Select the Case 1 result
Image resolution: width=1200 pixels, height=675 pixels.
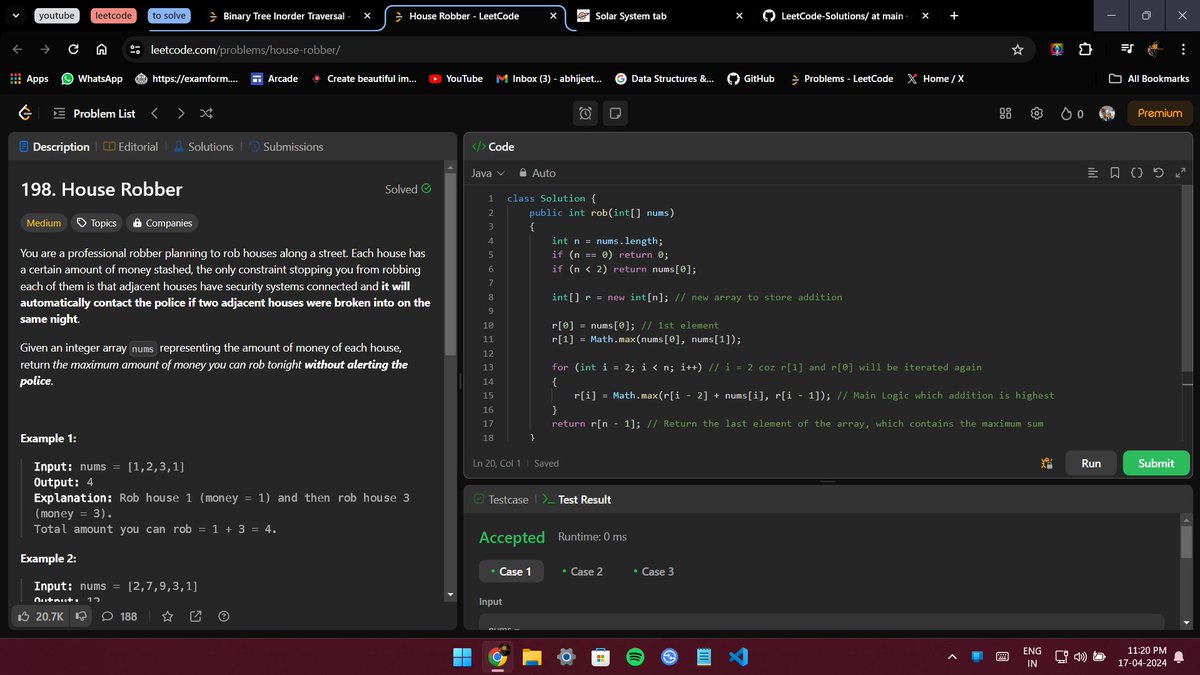tap(510, 571)
